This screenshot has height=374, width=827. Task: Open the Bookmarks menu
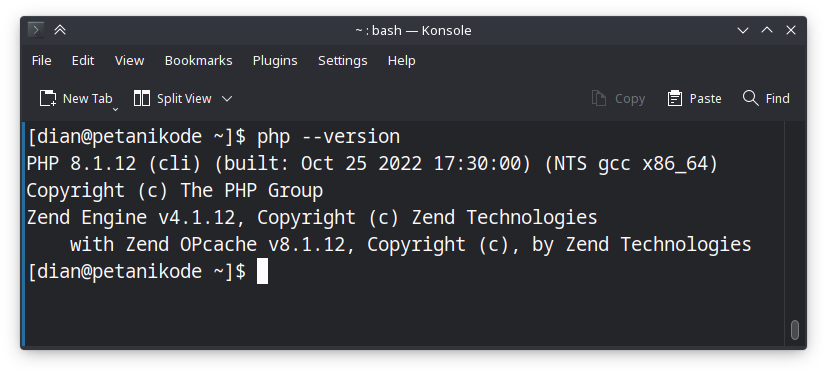point(198,61)
